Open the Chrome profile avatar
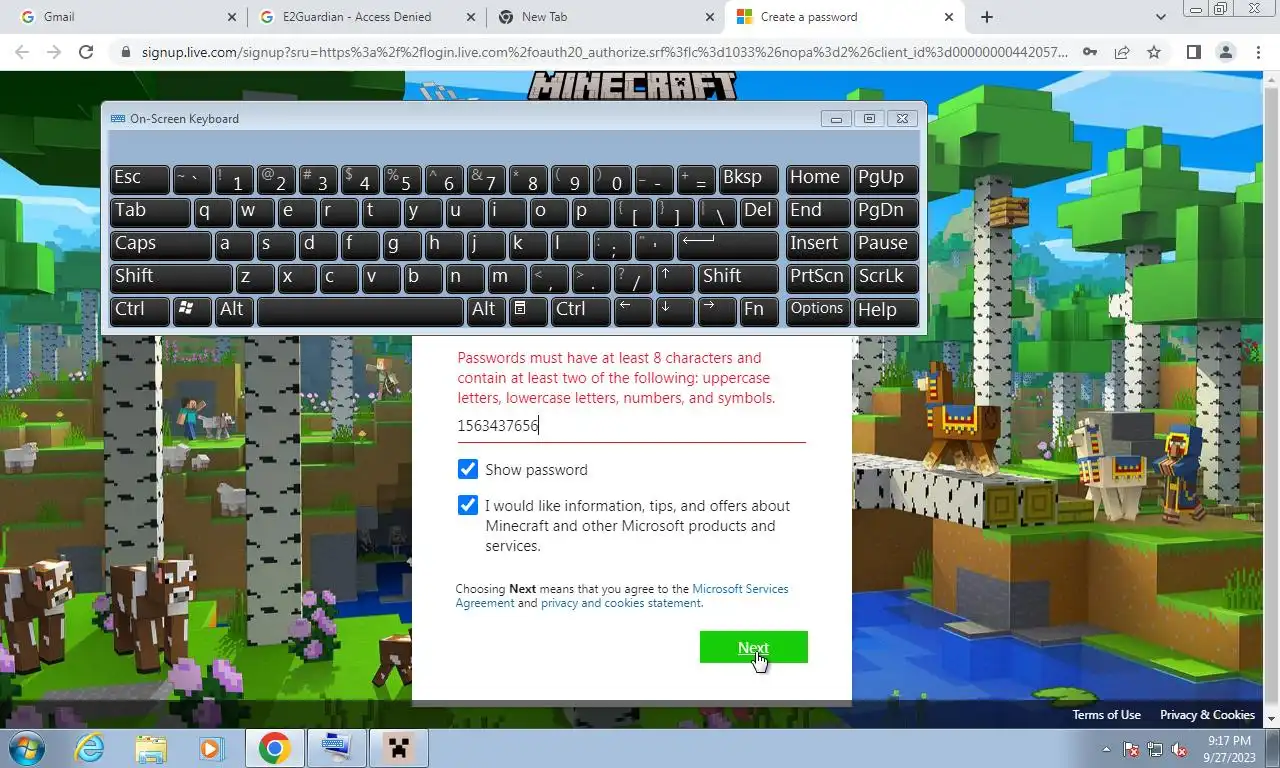This screenshot has width=1280, height=768. coord(1225,52)
